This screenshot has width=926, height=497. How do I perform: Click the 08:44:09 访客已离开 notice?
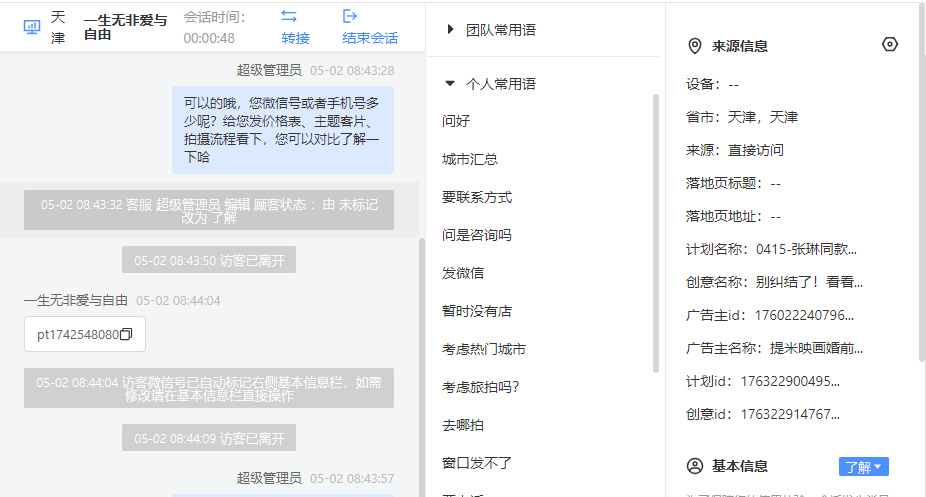coord(209,438)
